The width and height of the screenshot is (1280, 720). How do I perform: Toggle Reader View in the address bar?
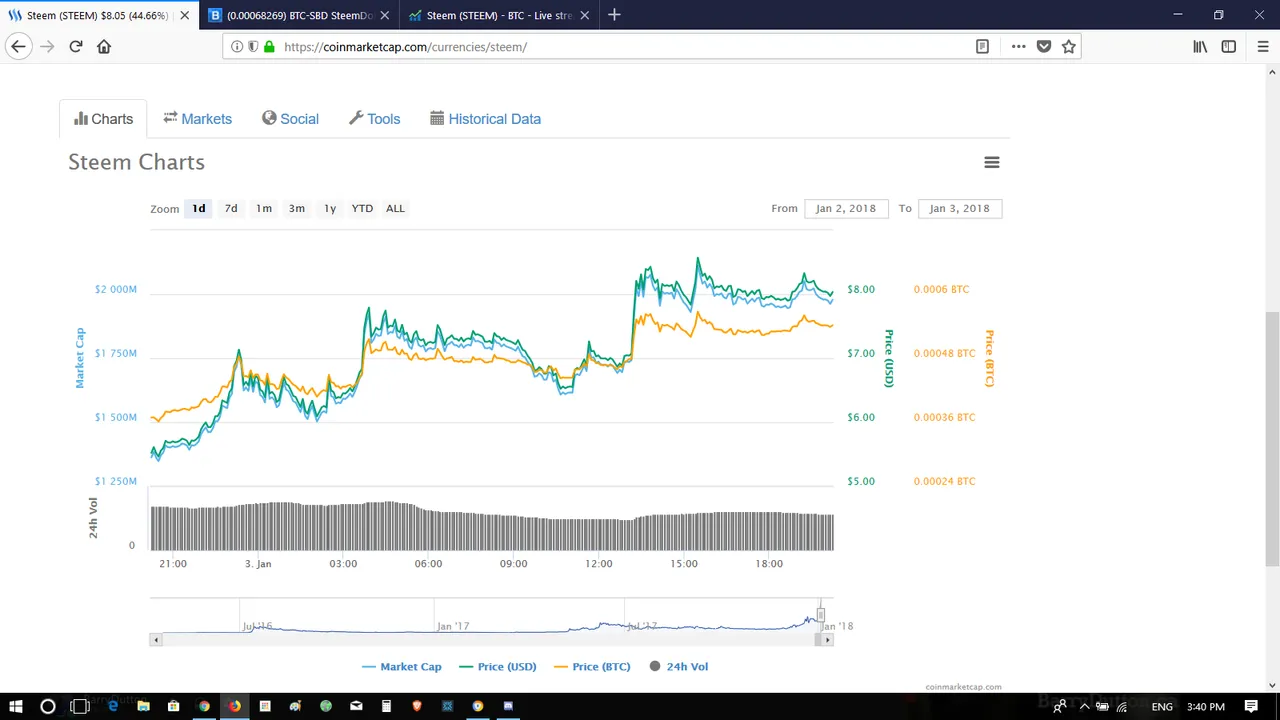click(x=982, y=46)
